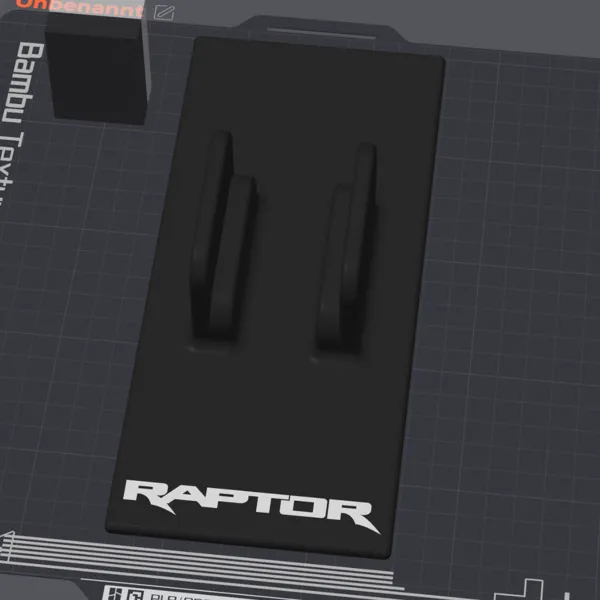Select the right hook on the plate
This screenshot has width=600, height=600.
click(346, 249)
